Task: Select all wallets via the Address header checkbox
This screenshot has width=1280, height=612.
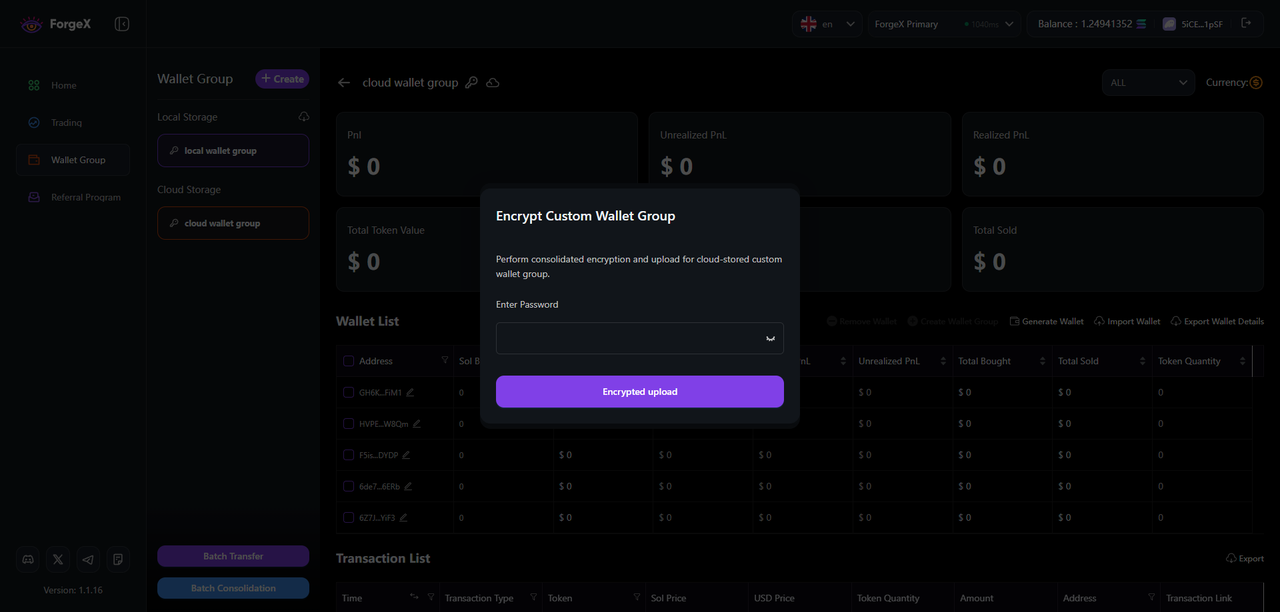Action: pos(349,361)
